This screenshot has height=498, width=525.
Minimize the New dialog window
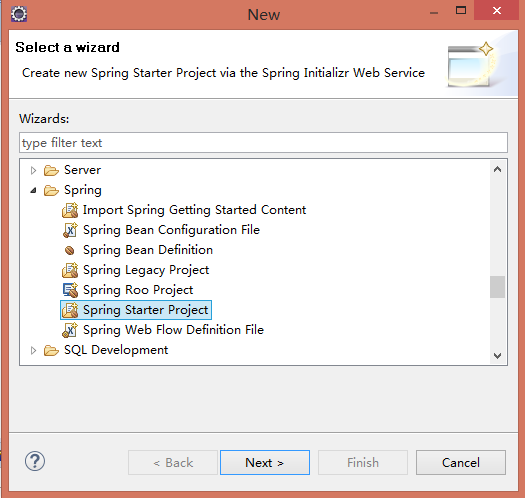point(434,12)
